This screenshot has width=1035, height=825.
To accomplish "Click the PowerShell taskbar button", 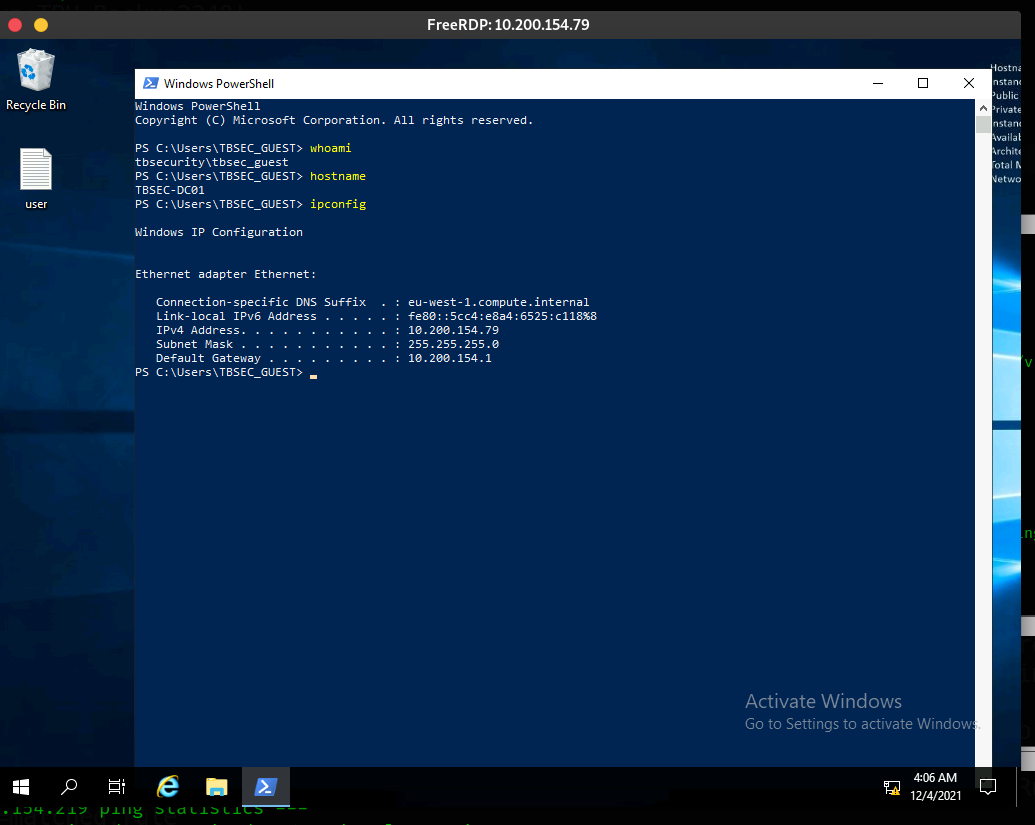I will point(265,786).
